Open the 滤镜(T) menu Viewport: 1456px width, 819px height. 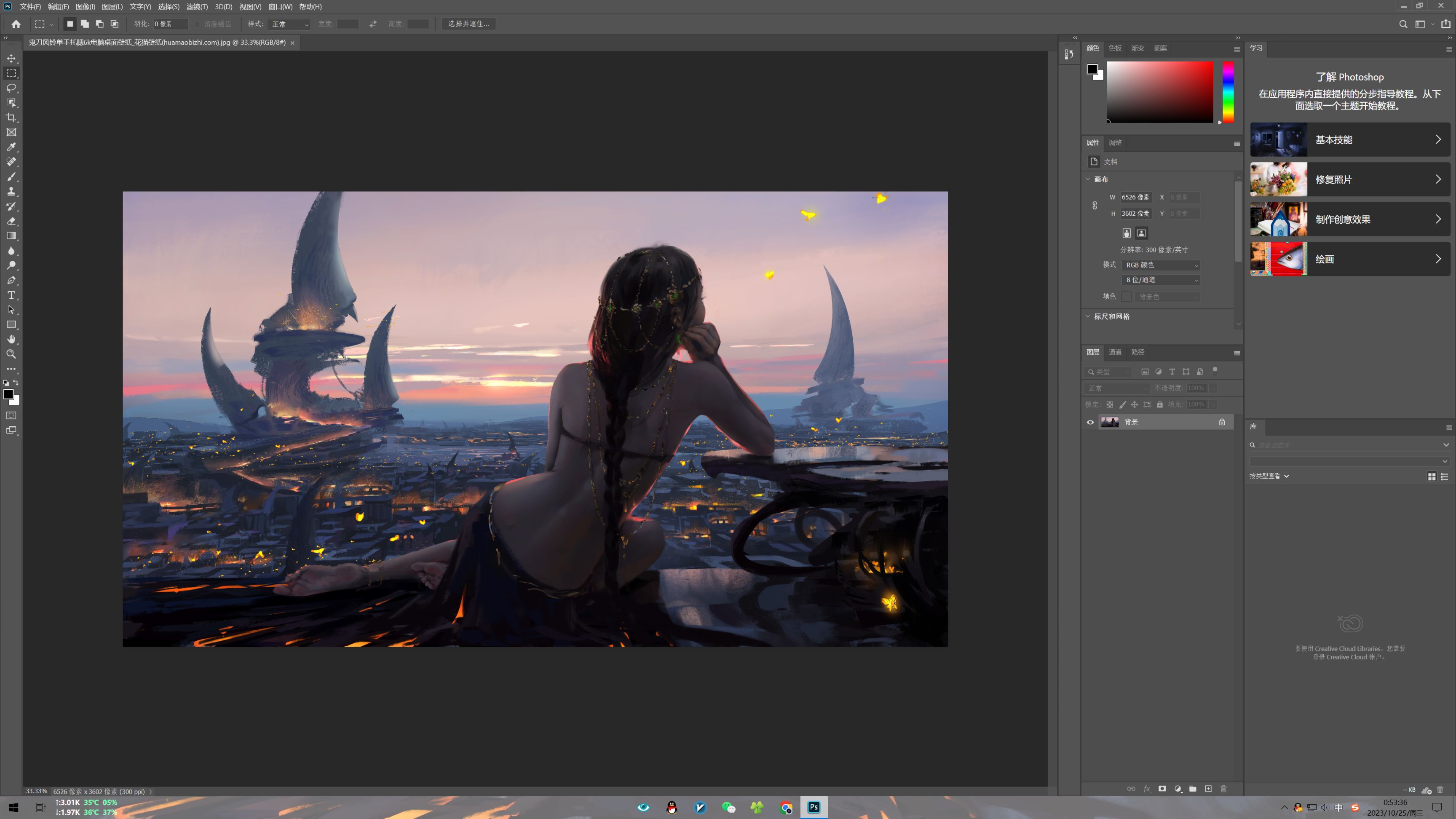[197, 7]
